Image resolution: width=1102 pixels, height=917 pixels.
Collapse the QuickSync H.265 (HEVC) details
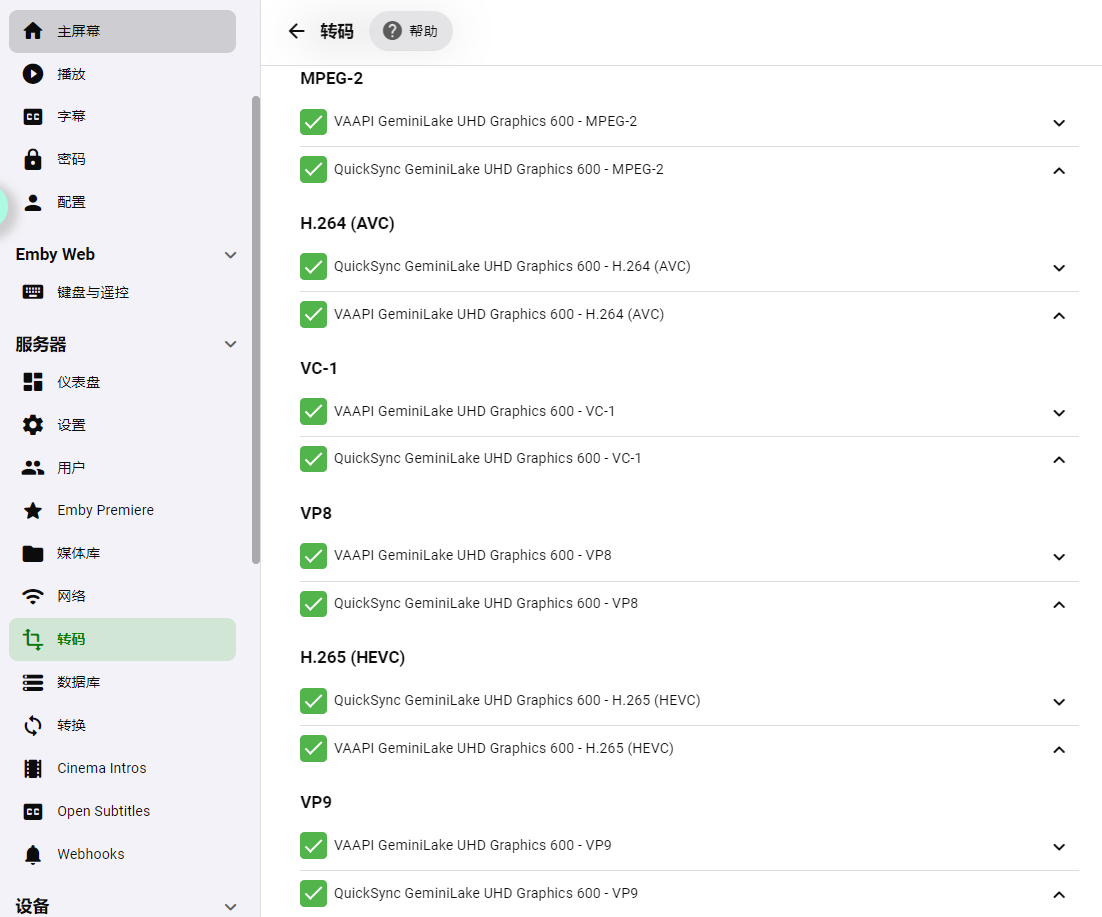[1059, 702]
